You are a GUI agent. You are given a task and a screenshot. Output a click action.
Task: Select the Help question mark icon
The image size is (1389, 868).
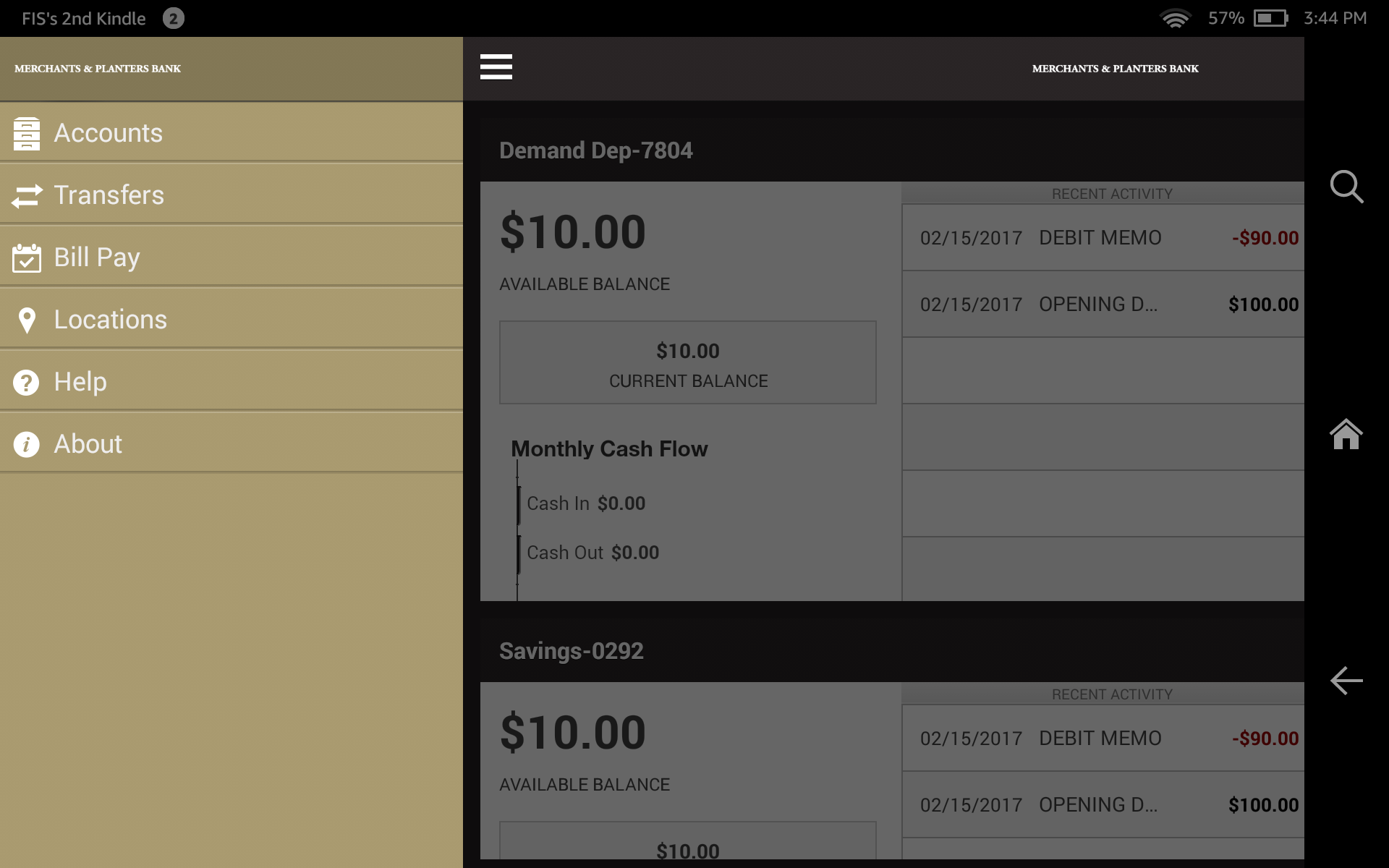(27, 381)
